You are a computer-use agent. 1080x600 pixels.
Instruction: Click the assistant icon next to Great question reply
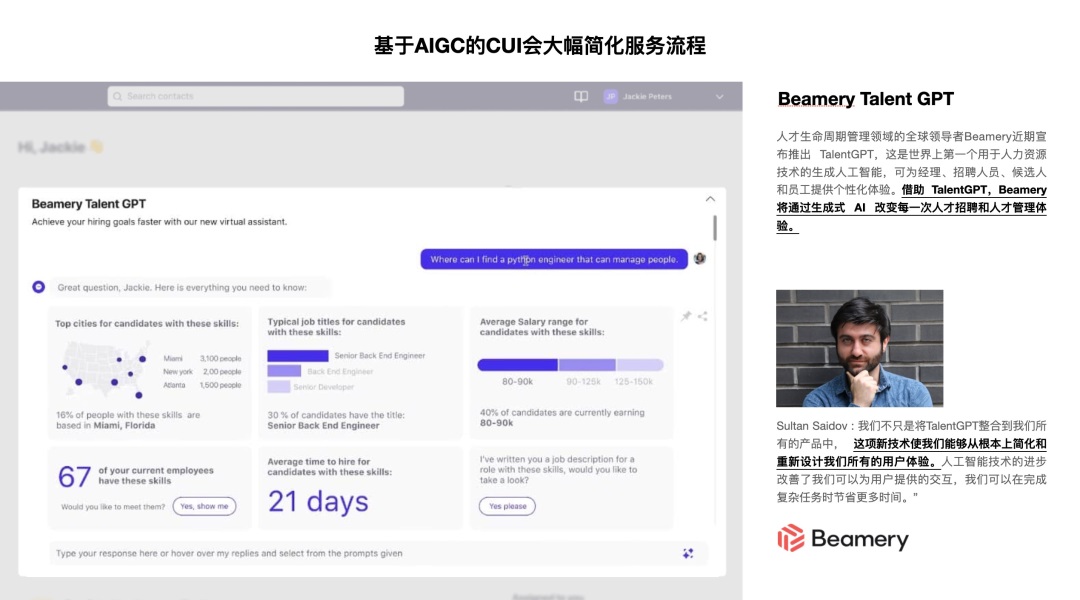(38, 287)
